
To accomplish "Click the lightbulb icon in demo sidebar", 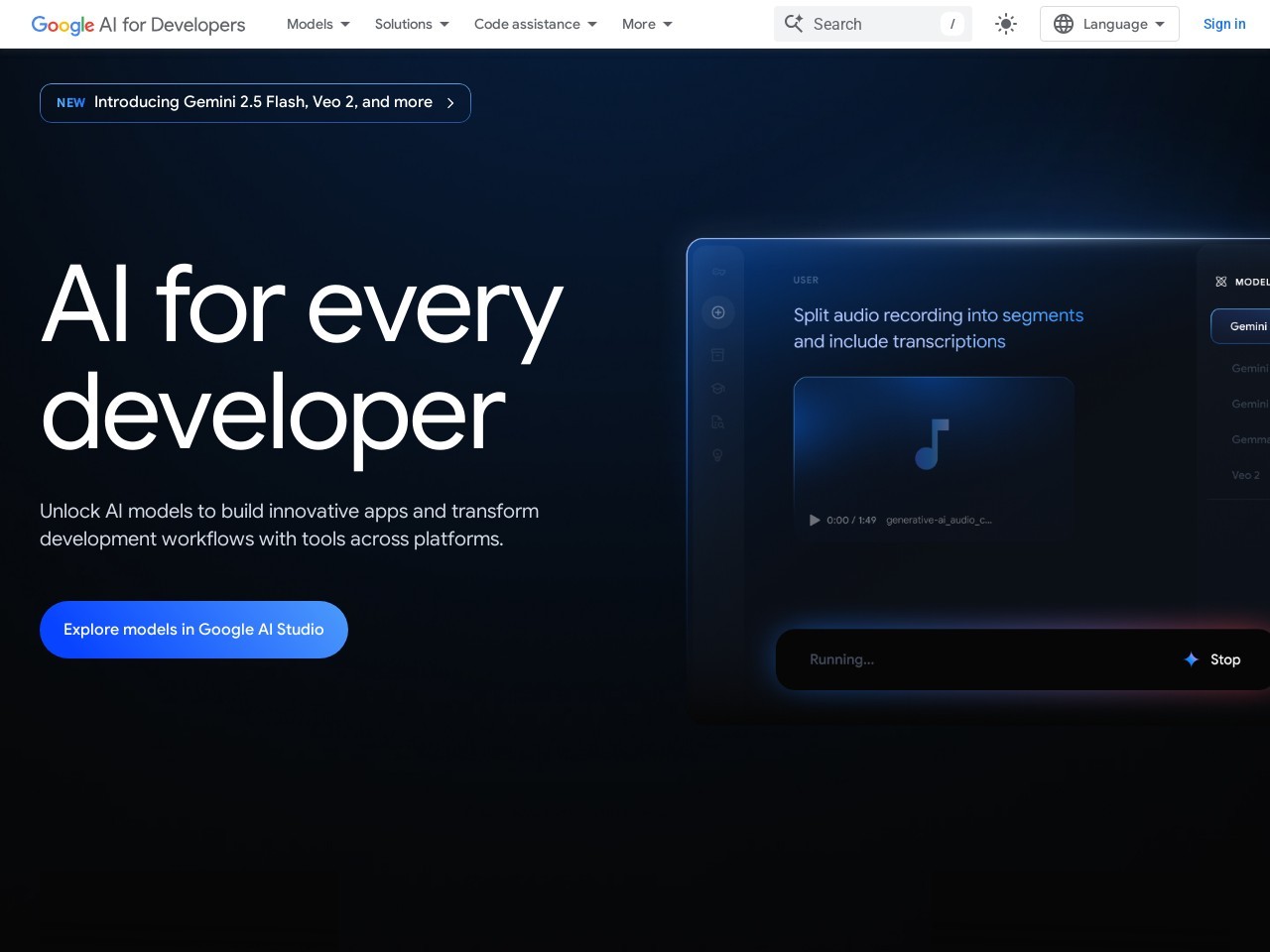I will click(717, 456).
